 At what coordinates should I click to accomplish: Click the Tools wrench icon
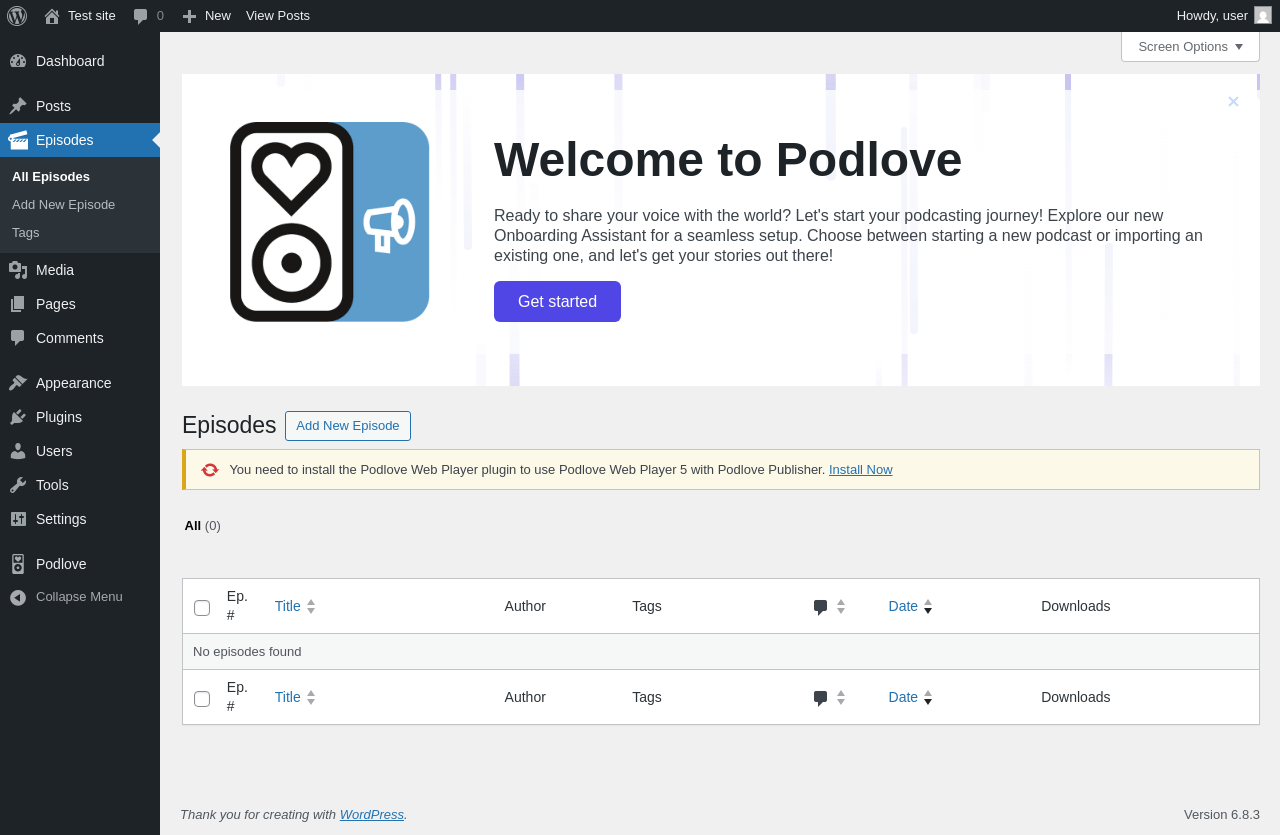18,485
